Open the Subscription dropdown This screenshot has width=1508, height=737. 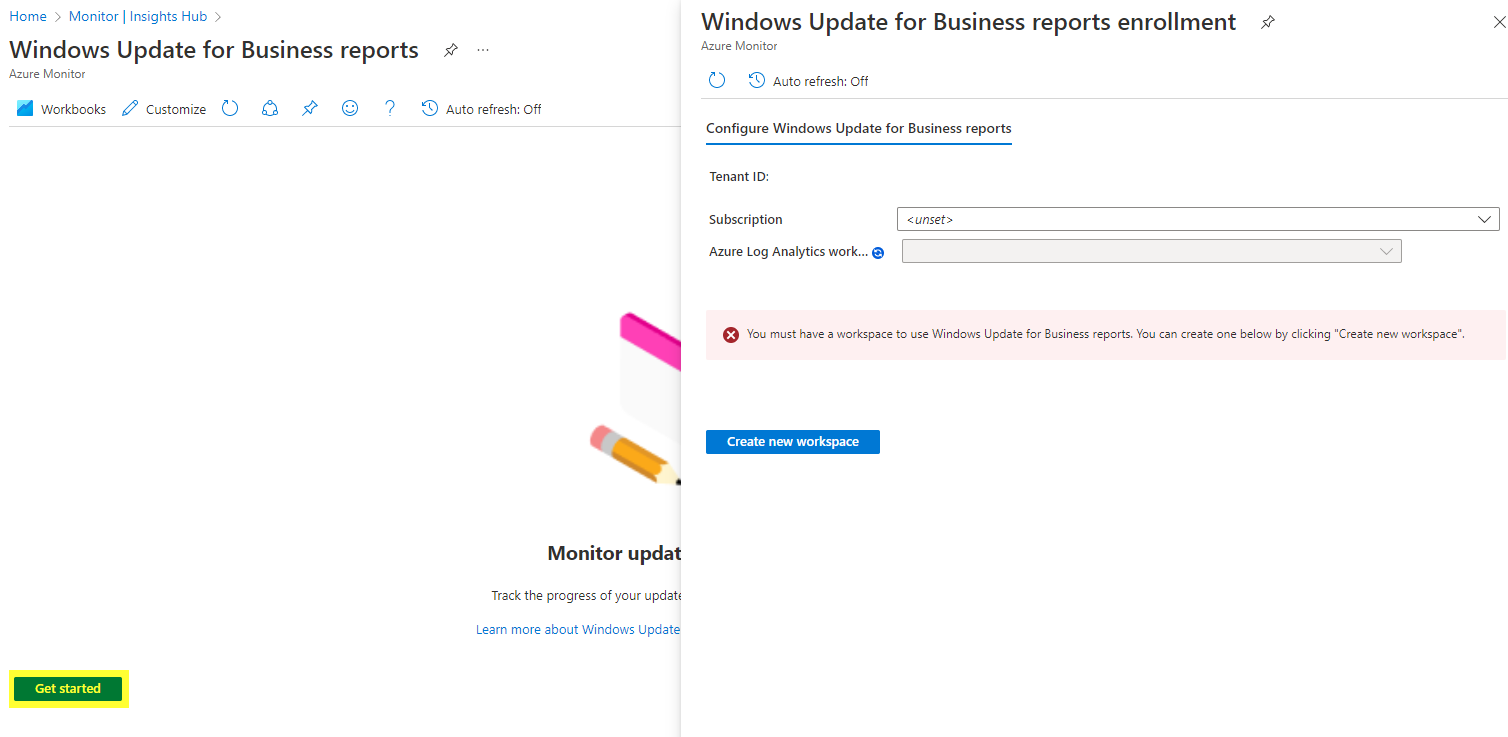(1198, 219)
